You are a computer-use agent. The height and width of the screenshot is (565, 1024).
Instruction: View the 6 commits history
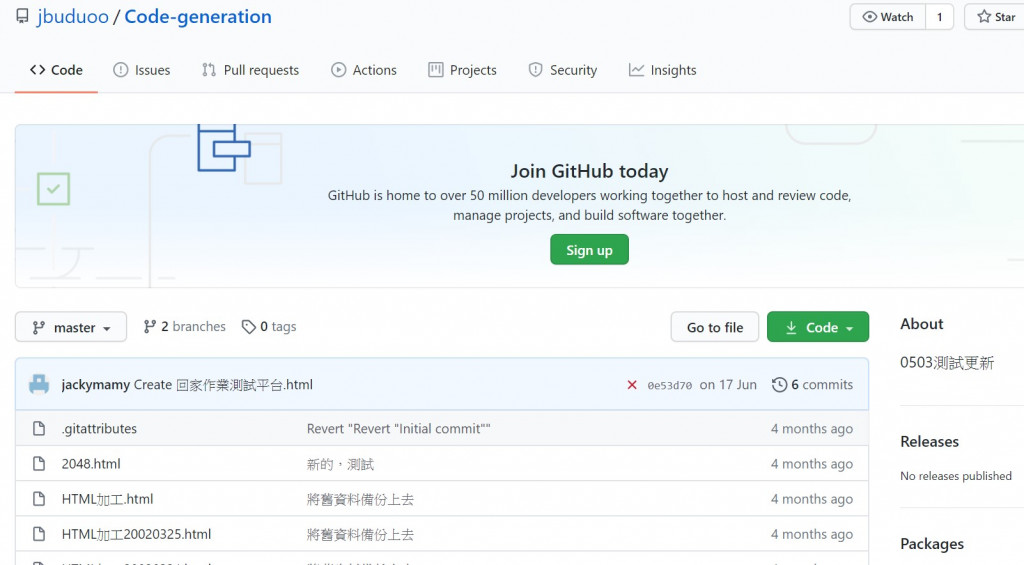click(812, 385)
